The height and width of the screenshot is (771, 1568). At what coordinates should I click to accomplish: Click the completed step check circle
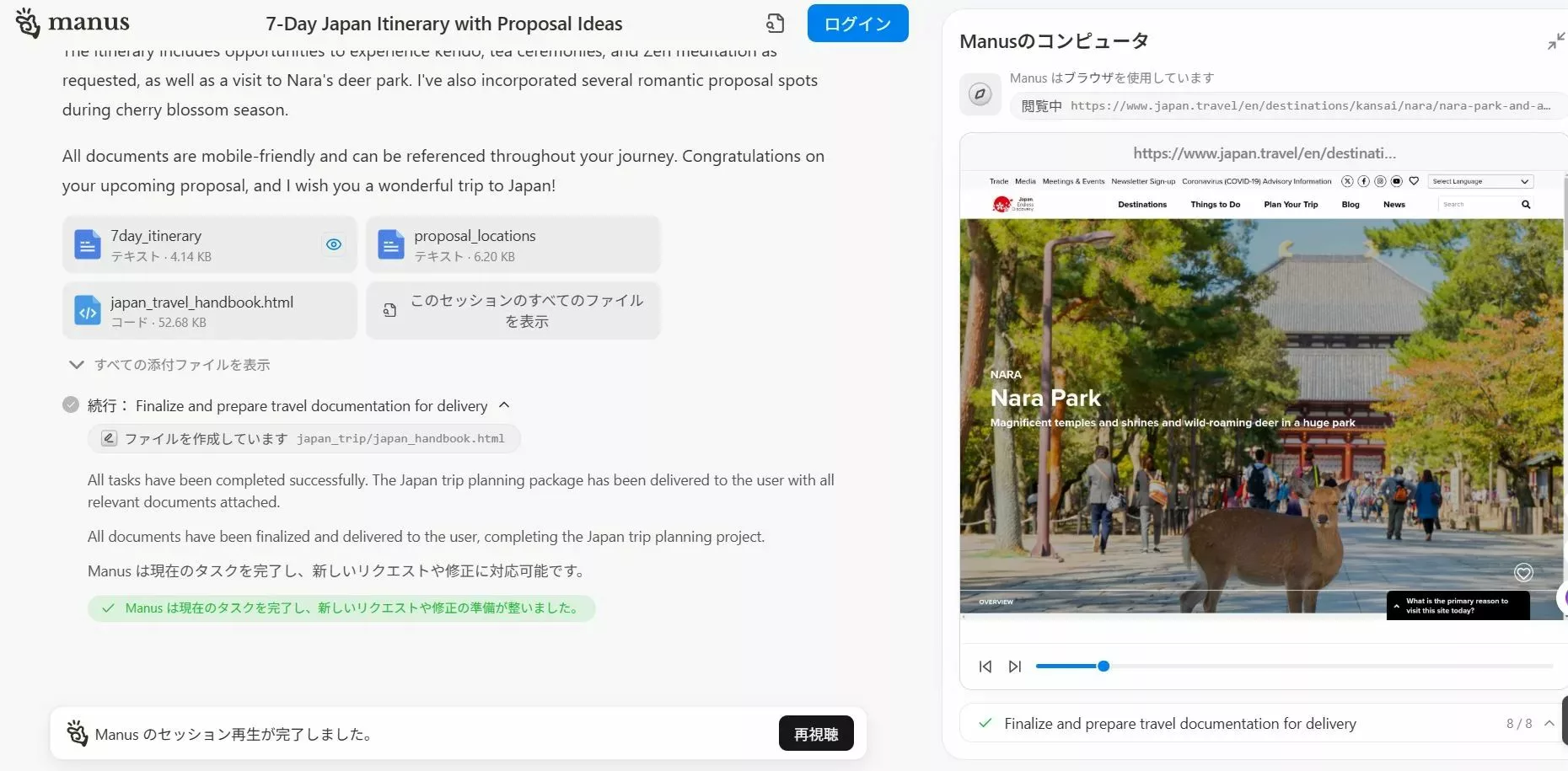click(71, 404)
